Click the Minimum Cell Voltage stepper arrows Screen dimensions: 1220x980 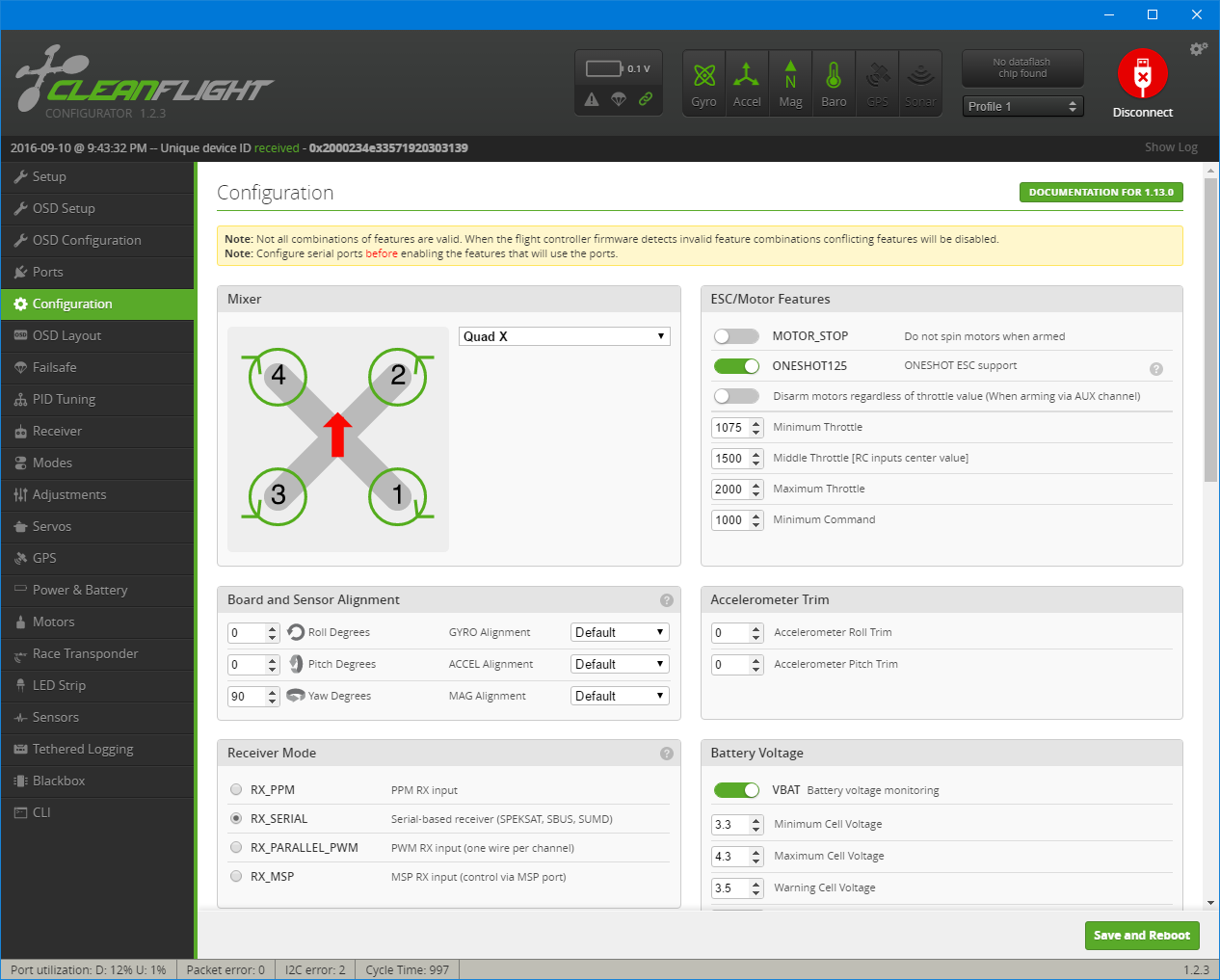tap(756, 825)
